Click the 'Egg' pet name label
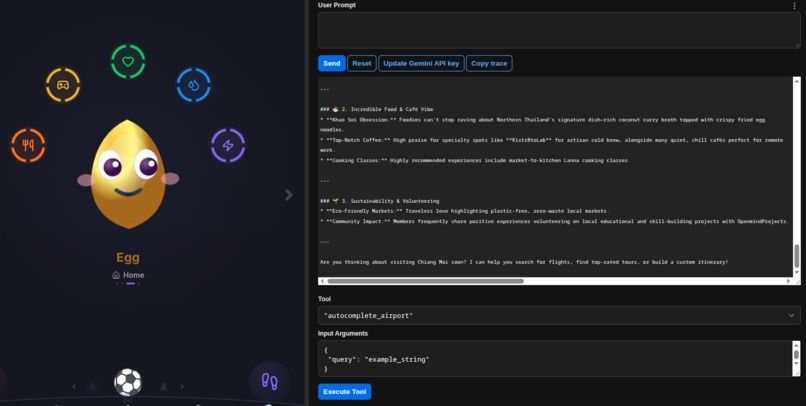The height and width of the screenshot is (406, 806). point(128,257)
